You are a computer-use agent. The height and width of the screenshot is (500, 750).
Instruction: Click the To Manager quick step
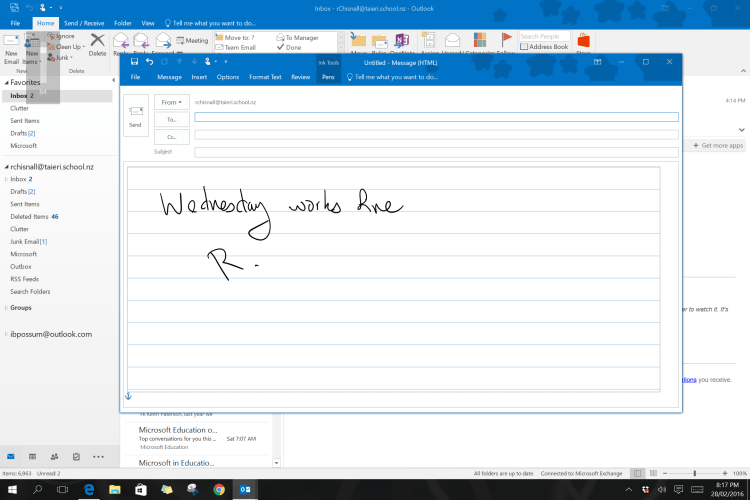point(298,37)
